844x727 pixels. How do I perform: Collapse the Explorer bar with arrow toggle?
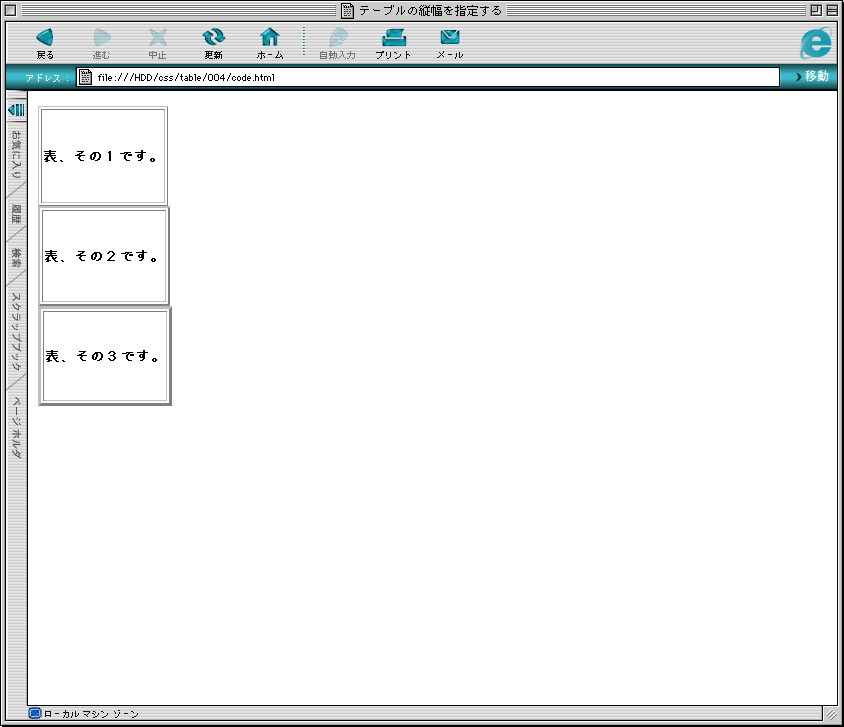coord(17,110)
